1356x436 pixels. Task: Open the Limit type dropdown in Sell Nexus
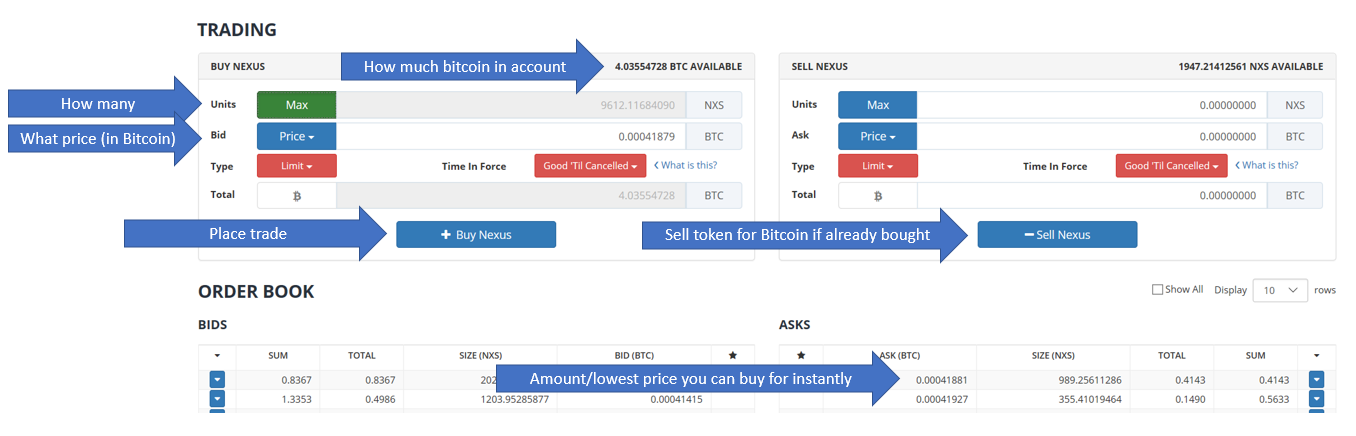(x=878, y=166)
